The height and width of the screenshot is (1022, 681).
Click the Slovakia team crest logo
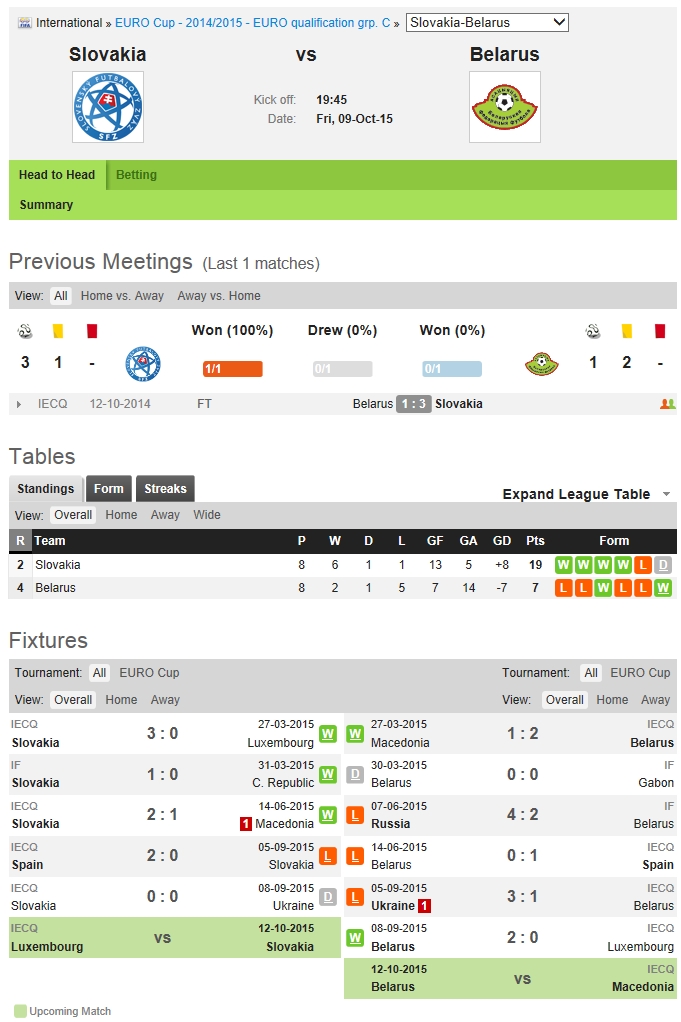(108, 106)
